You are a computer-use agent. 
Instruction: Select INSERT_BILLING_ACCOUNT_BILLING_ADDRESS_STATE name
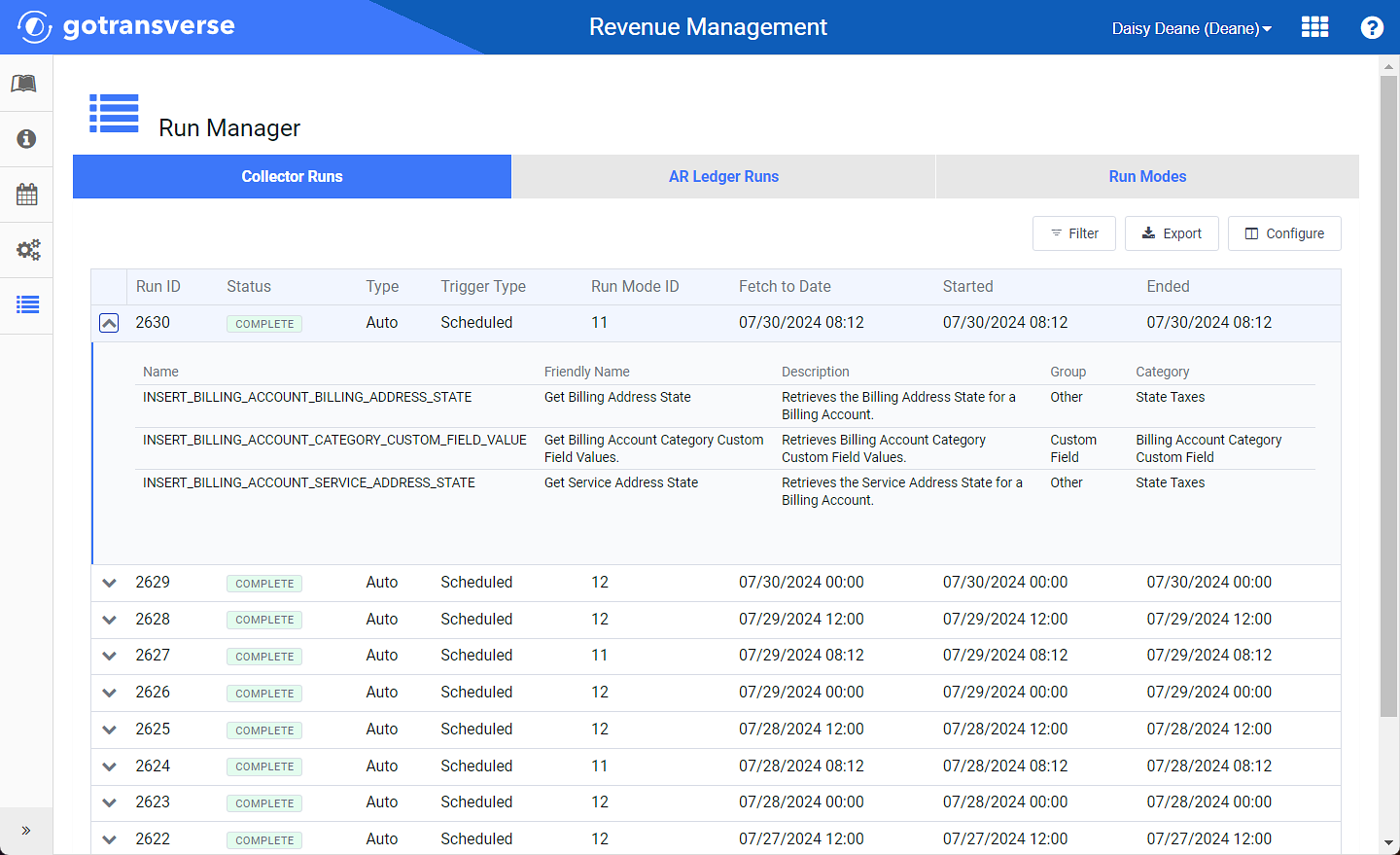(x=307, y=397)
